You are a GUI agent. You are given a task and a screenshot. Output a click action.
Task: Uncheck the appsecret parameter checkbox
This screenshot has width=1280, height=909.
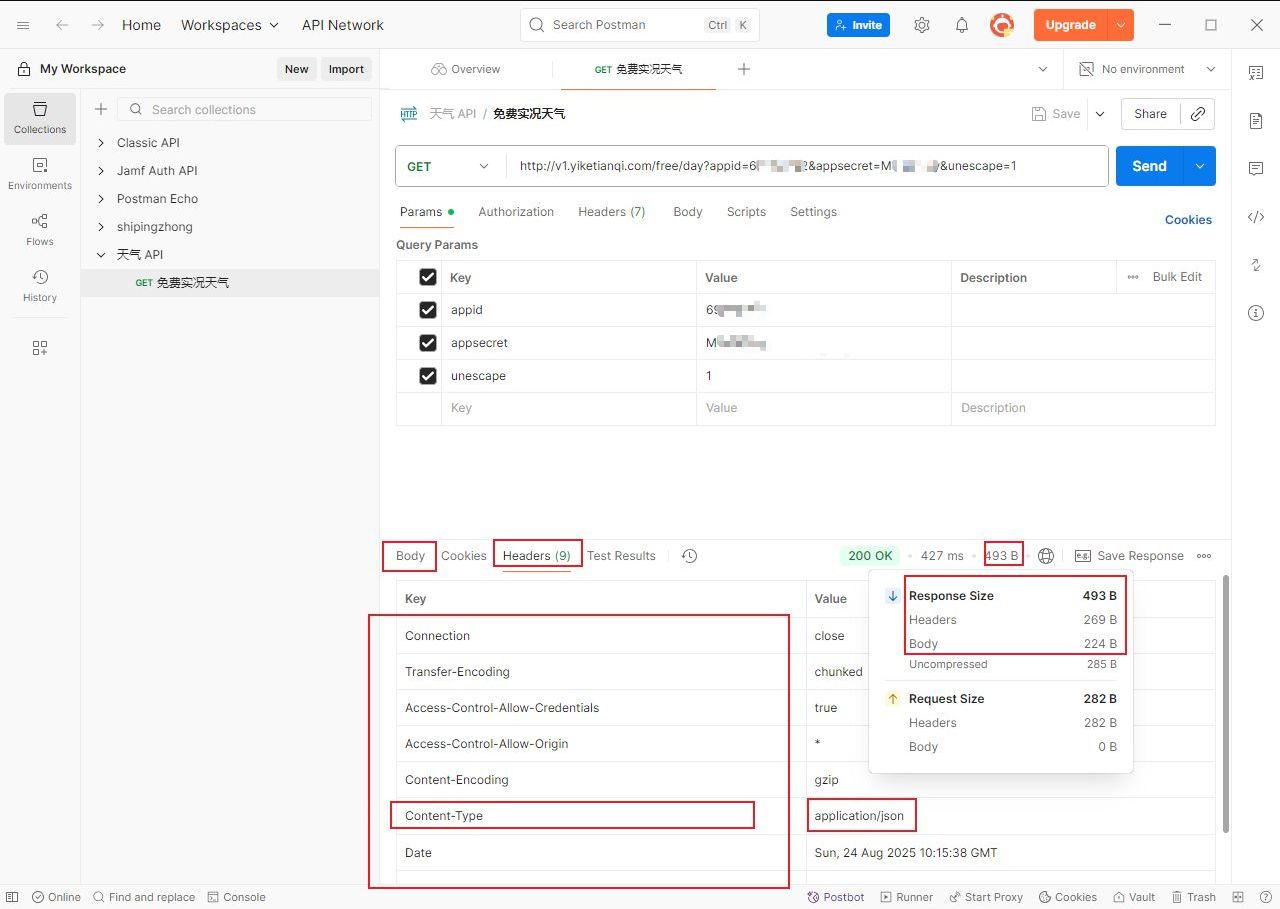coord(428,343)
